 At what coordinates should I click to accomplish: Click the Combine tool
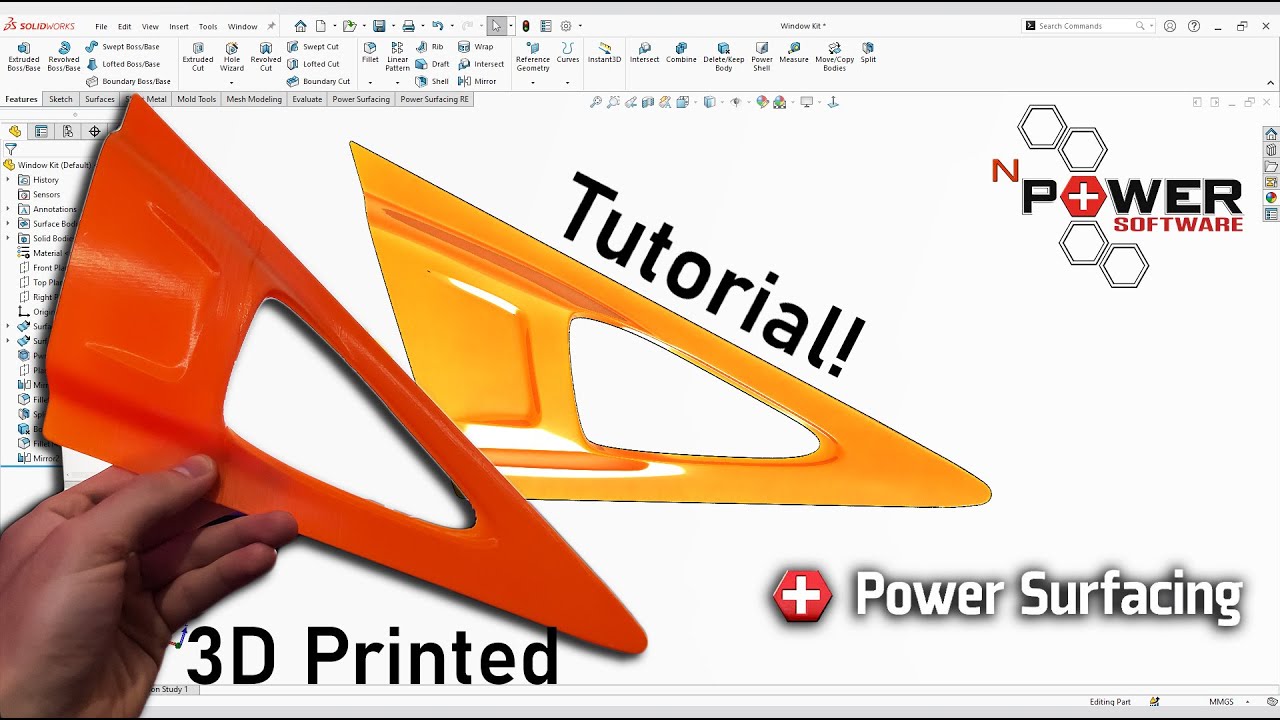(x=681, y=53)
